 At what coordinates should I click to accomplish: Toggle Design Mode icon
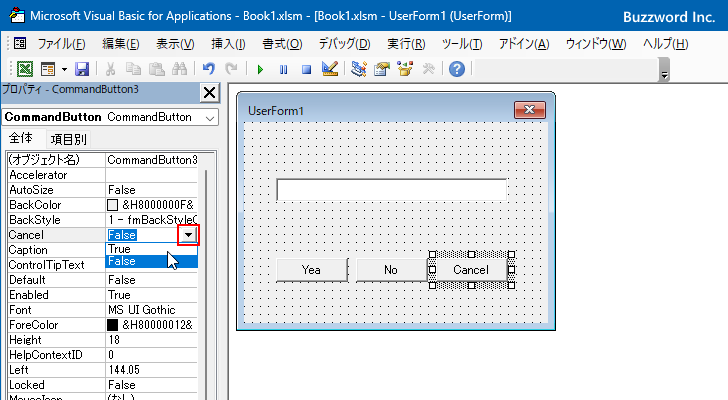pos(330,69)
